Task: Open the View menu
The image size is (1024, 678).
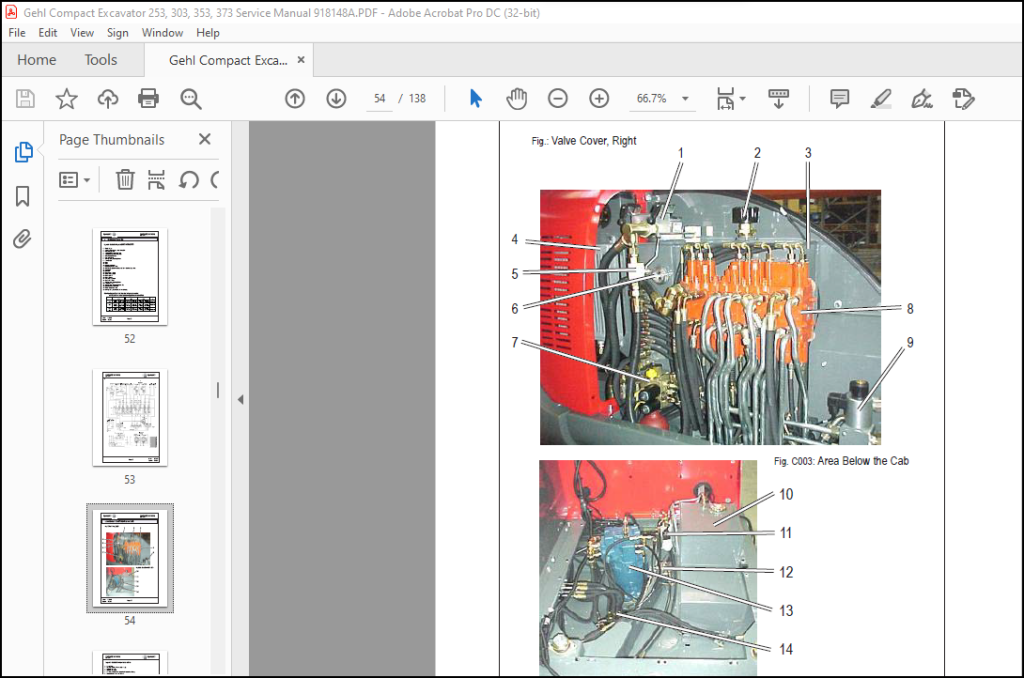Action: pos(82,33)
